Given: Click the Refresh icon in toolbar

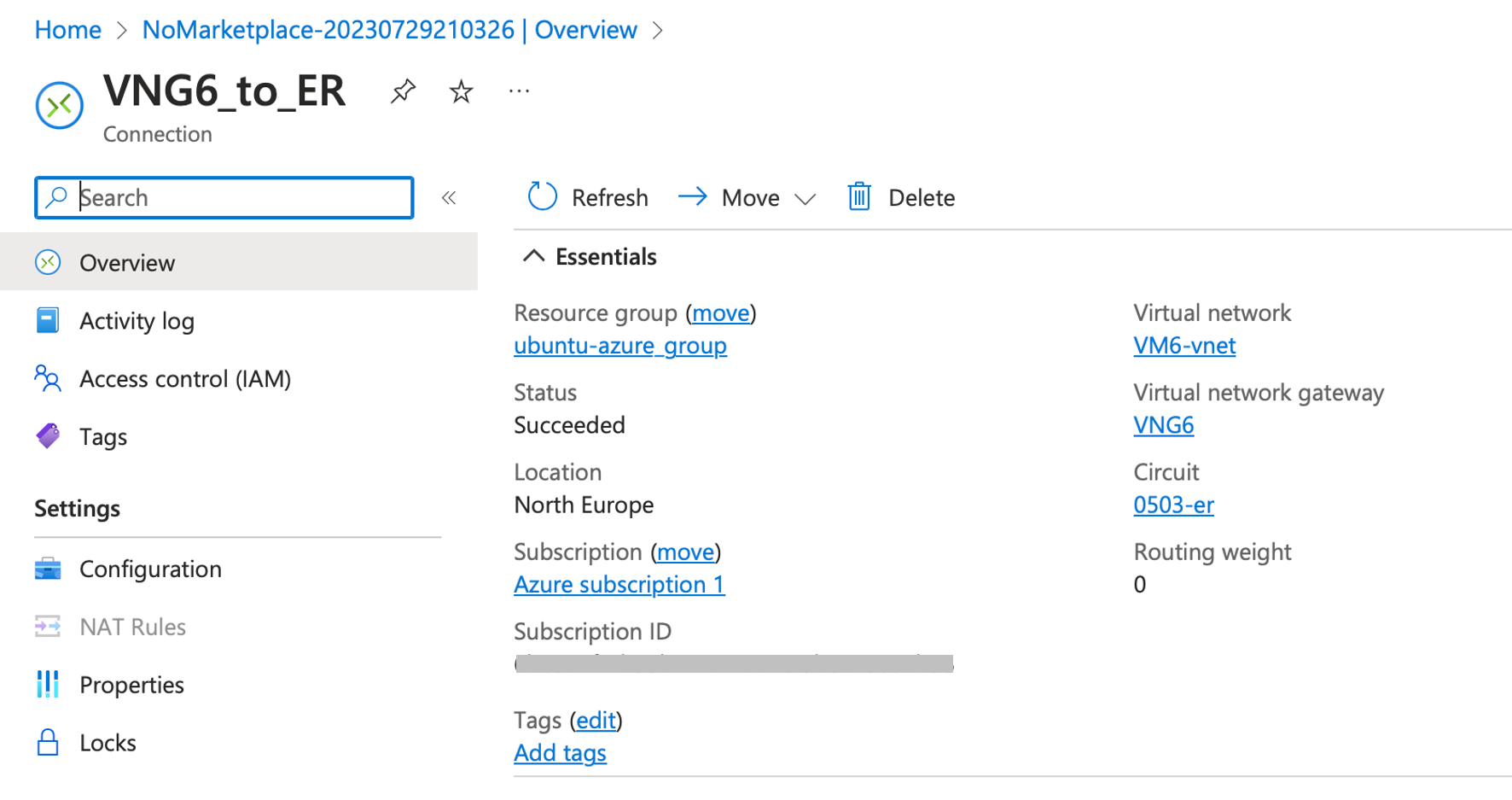Looking at the screenshot, I should point(542,197).
